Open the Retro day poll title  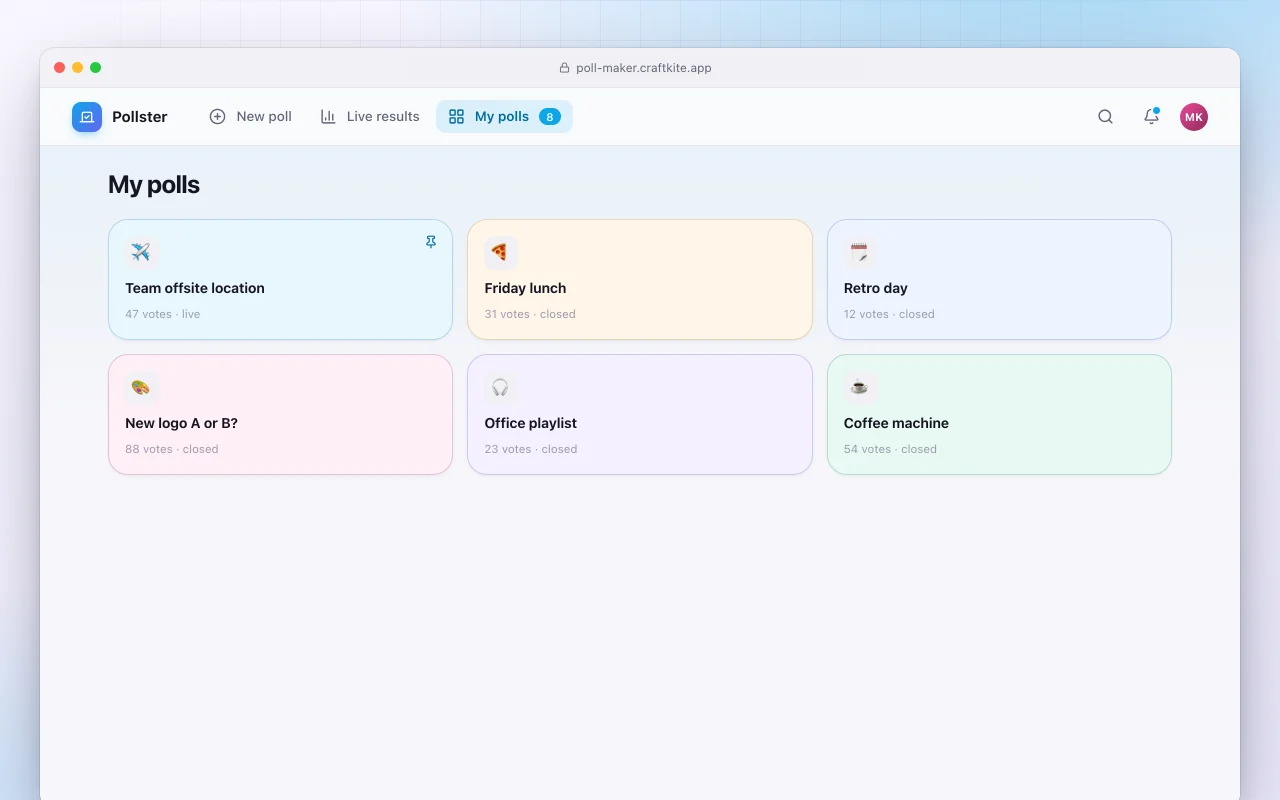coord(876,288)
